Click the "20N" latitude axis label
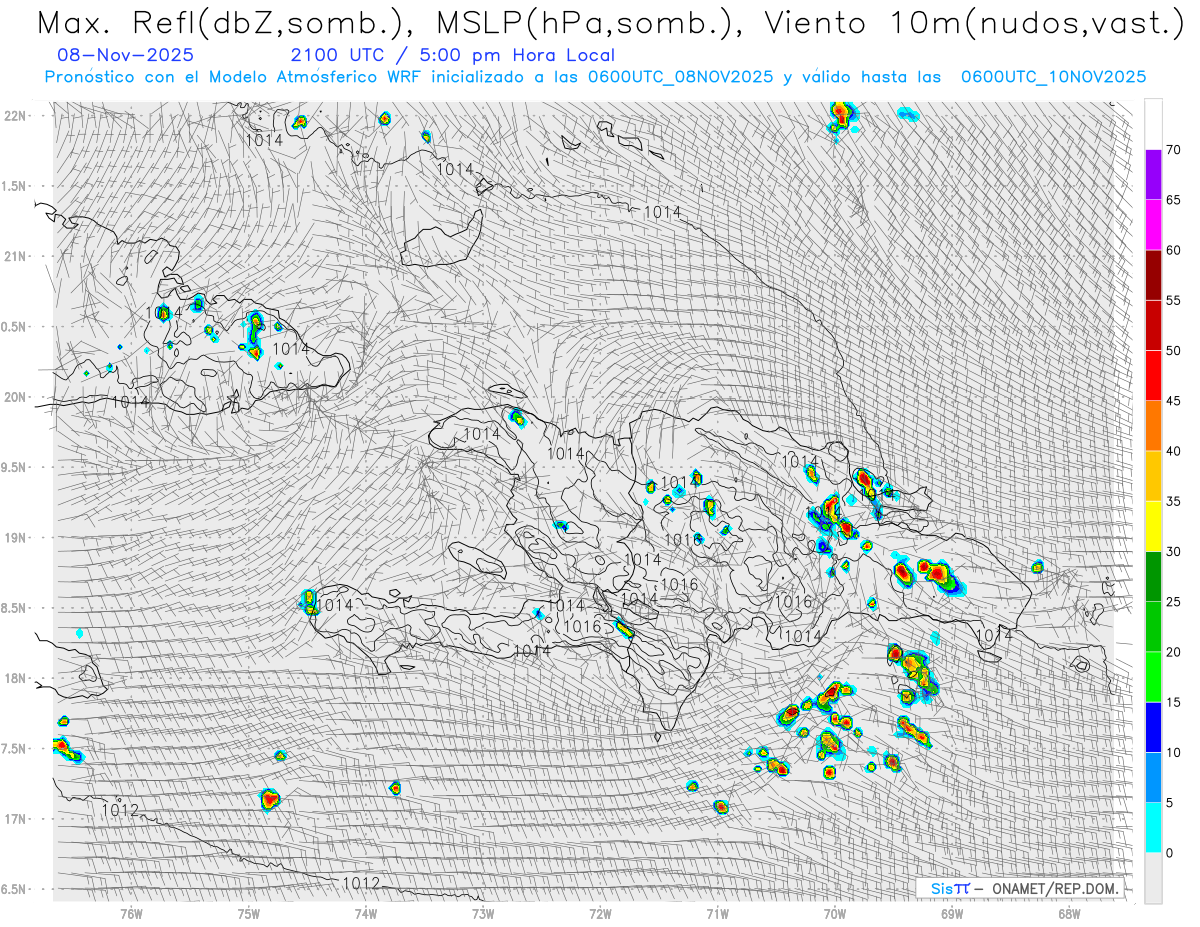 [x=16, y=397]
